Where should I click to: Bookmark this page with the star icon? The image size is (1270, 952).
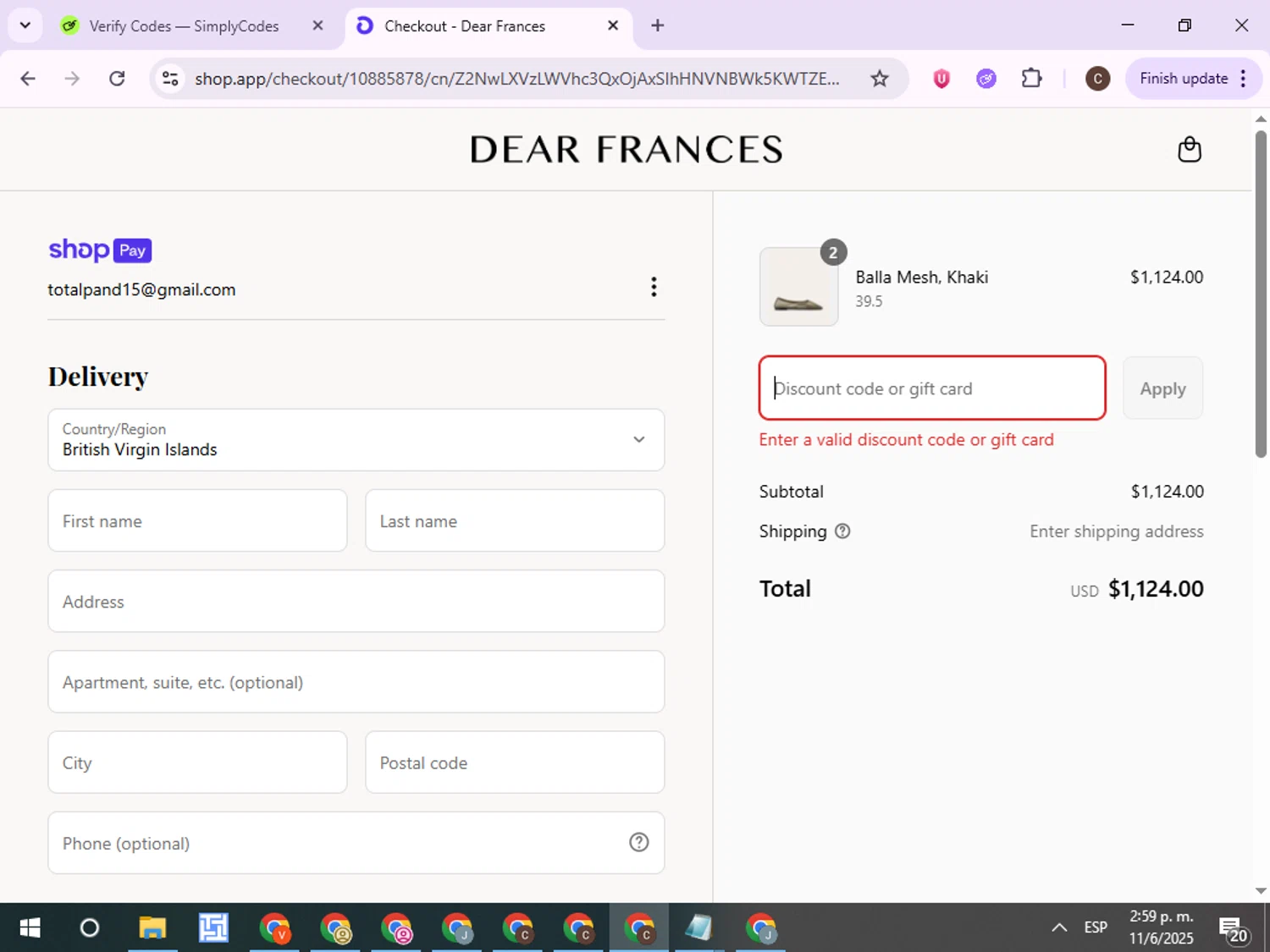pyautogui.click(x=880, y=79)
